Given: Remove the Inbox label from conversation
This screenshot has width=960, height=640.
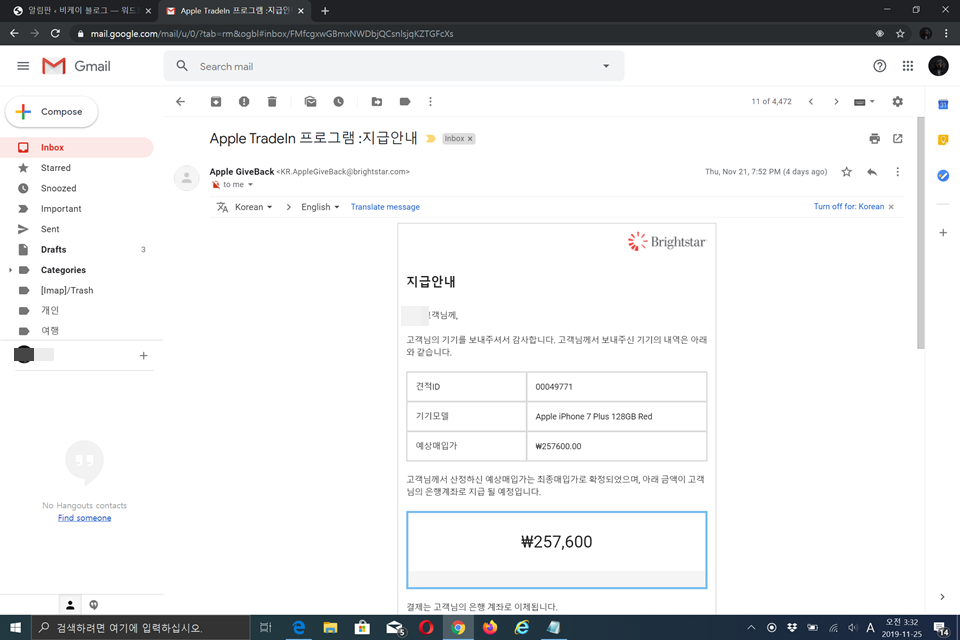Looking at the screenshot, I should click(x=470, y=139).
